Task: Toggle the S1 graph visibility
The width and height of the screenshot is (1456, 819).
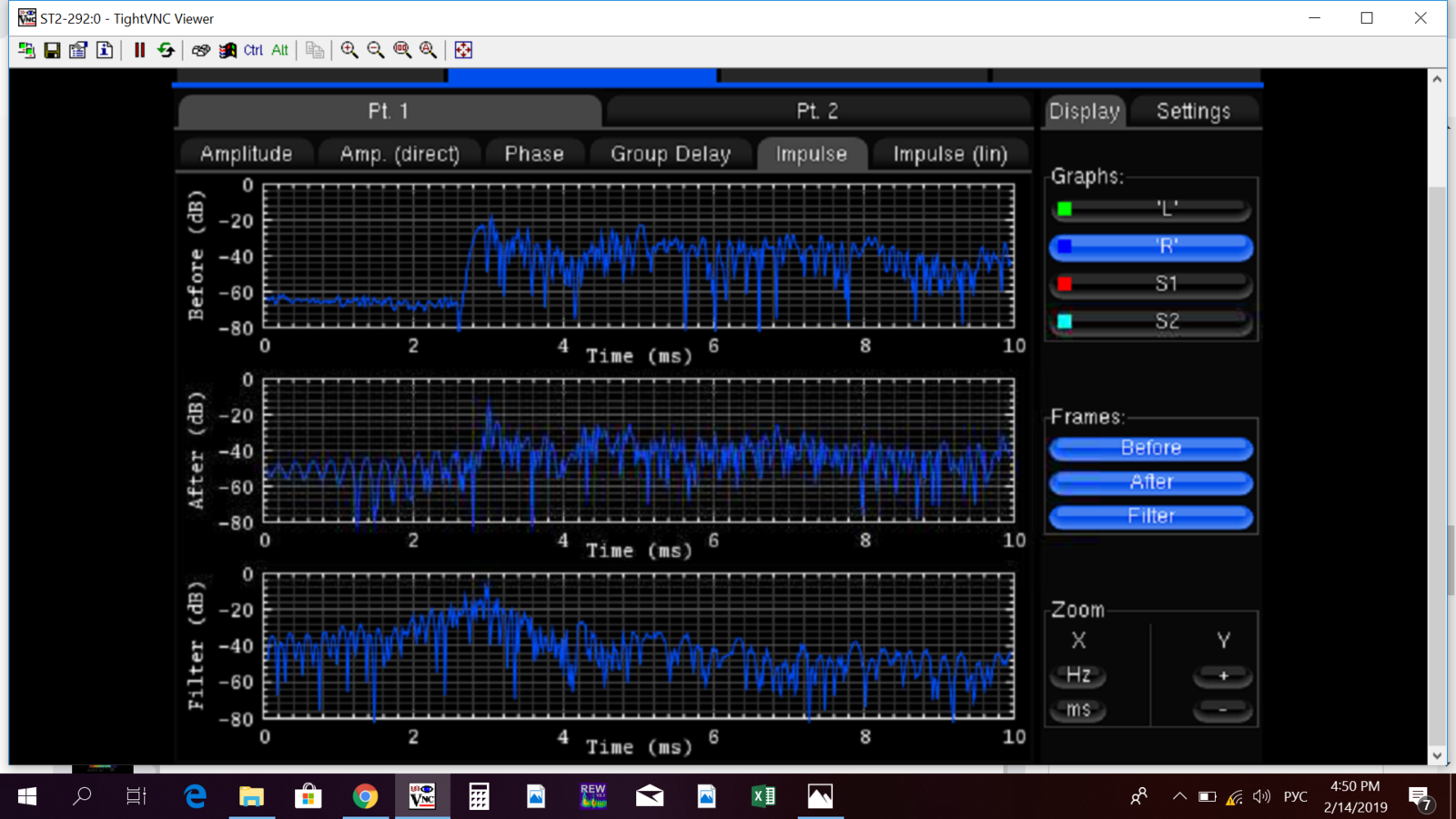Action: pos(1151,284)
